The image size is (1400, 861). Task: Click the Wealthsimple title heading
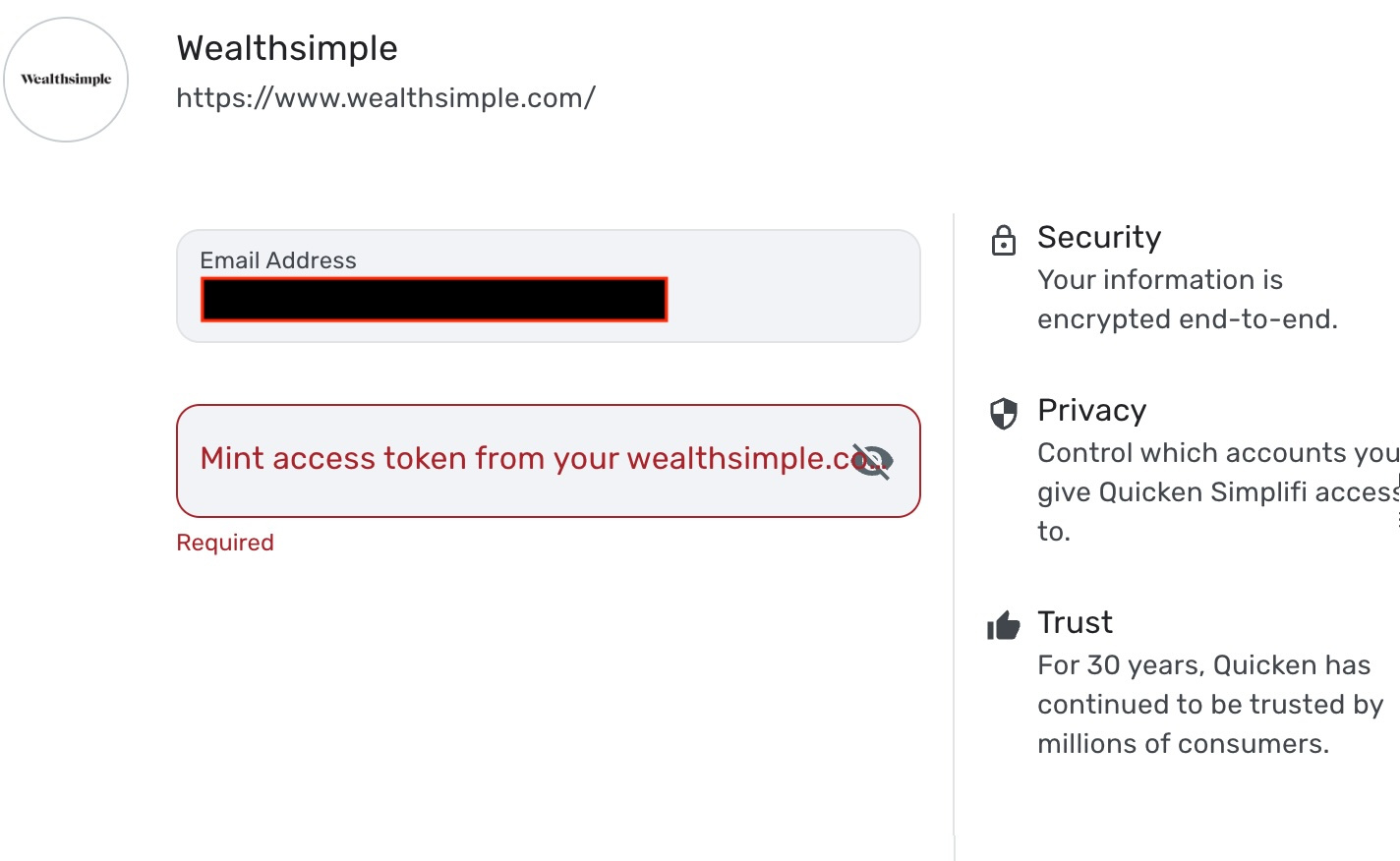tap(287, 48)
